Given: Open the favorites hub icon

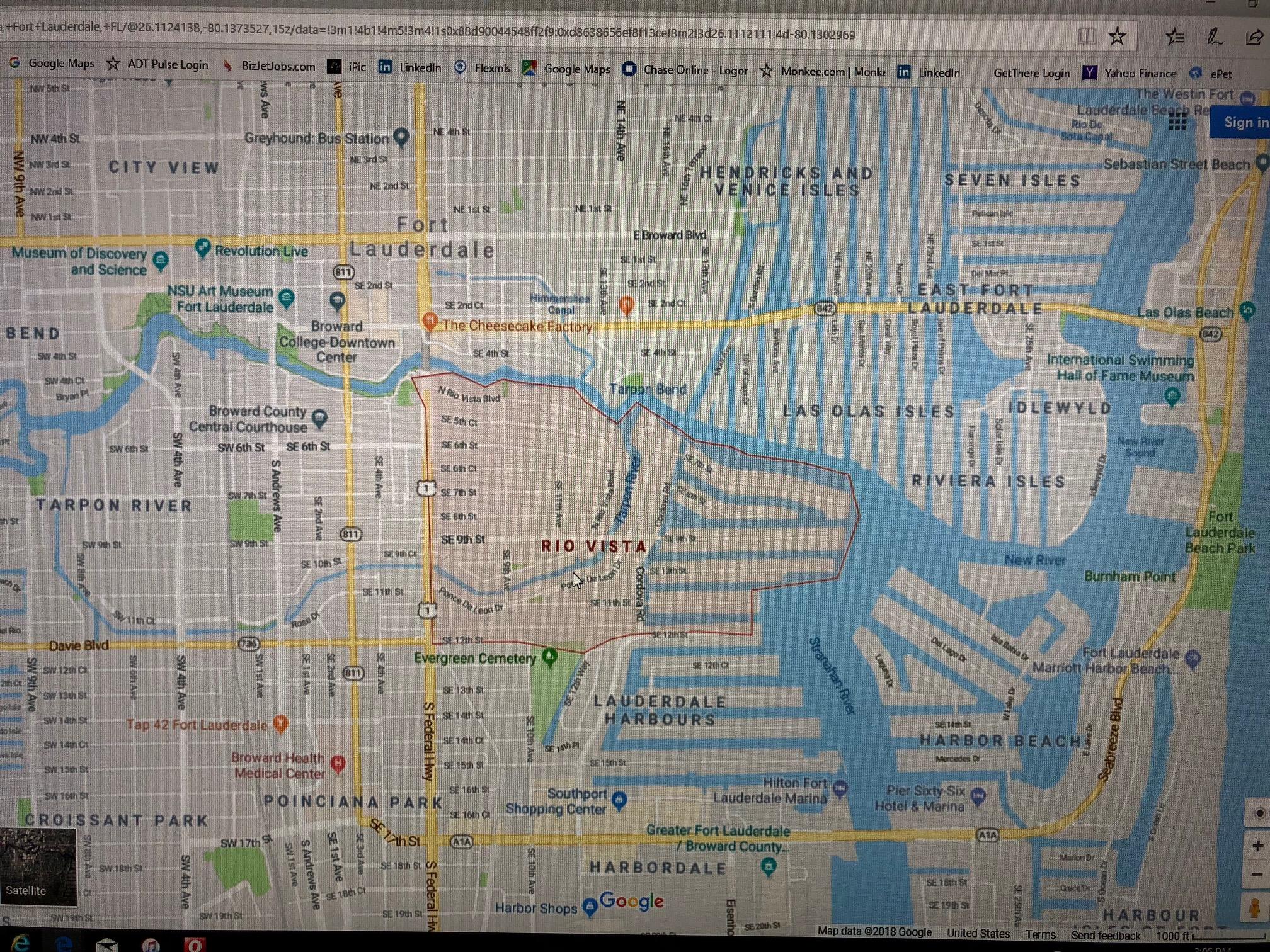Looking at the screenshot, I should (1175, 37).
